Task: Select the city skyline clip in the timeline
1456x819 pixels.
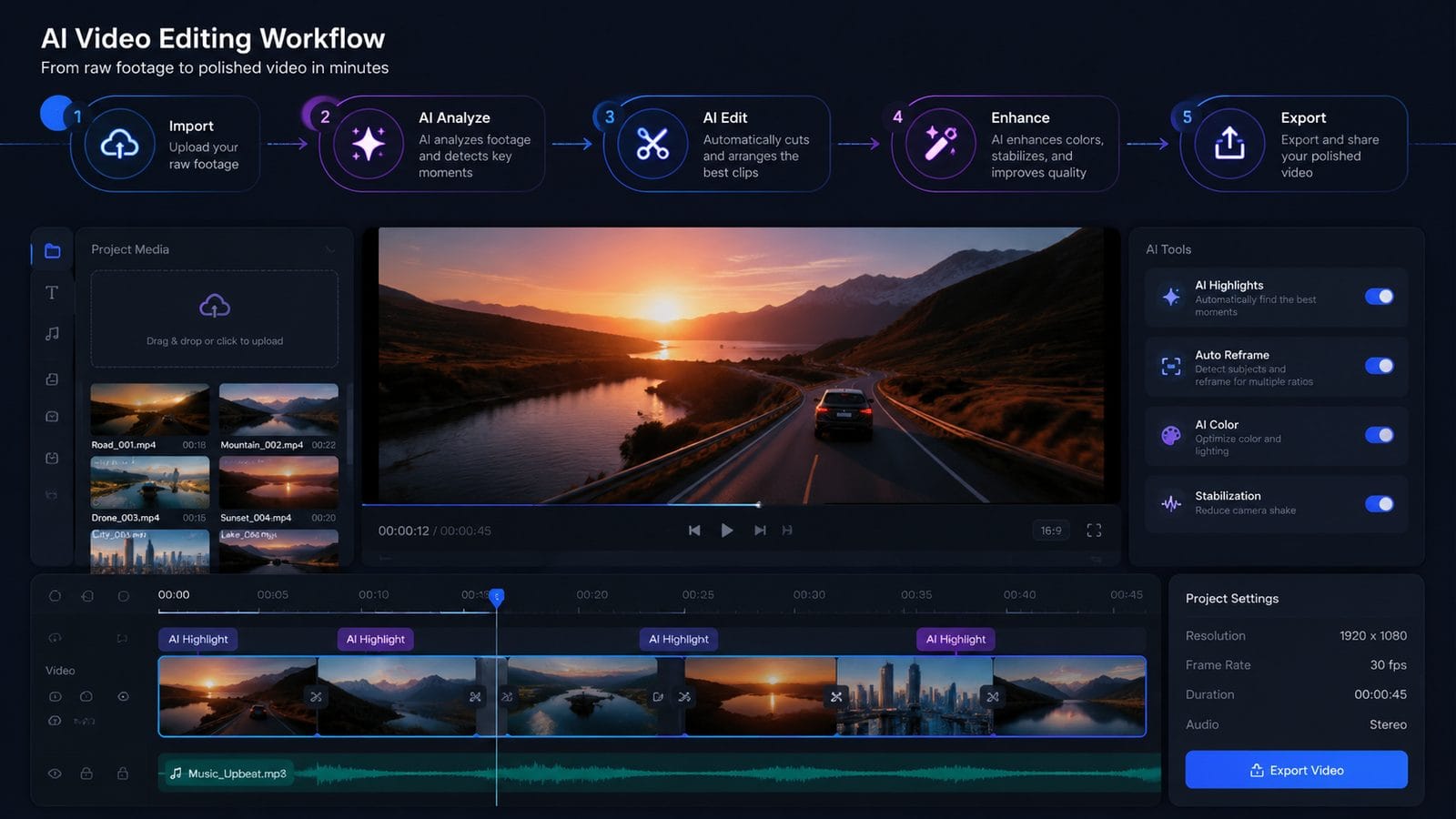Action: click(x=915, y=696)
